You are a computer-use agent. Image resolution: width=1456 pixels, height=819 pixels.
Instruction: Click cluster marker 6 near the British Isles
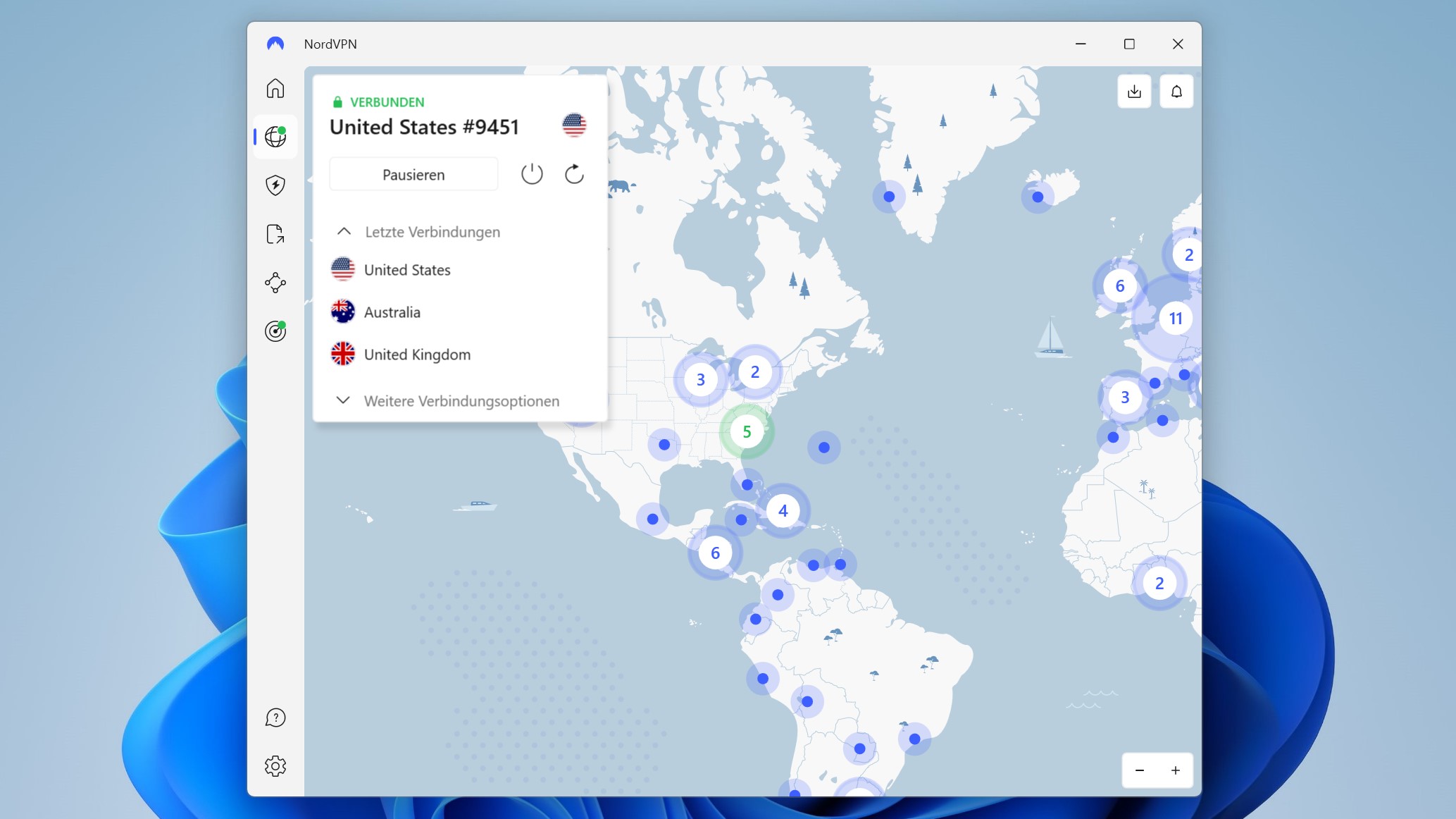[x=1119, y=286]
